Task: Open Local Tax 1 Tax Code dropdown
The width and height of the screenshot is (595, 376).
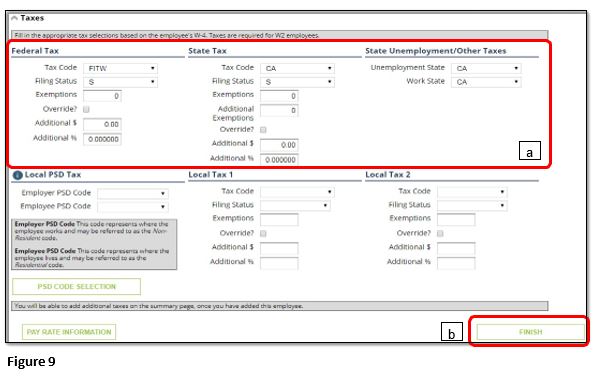Action: pos(297,192)
